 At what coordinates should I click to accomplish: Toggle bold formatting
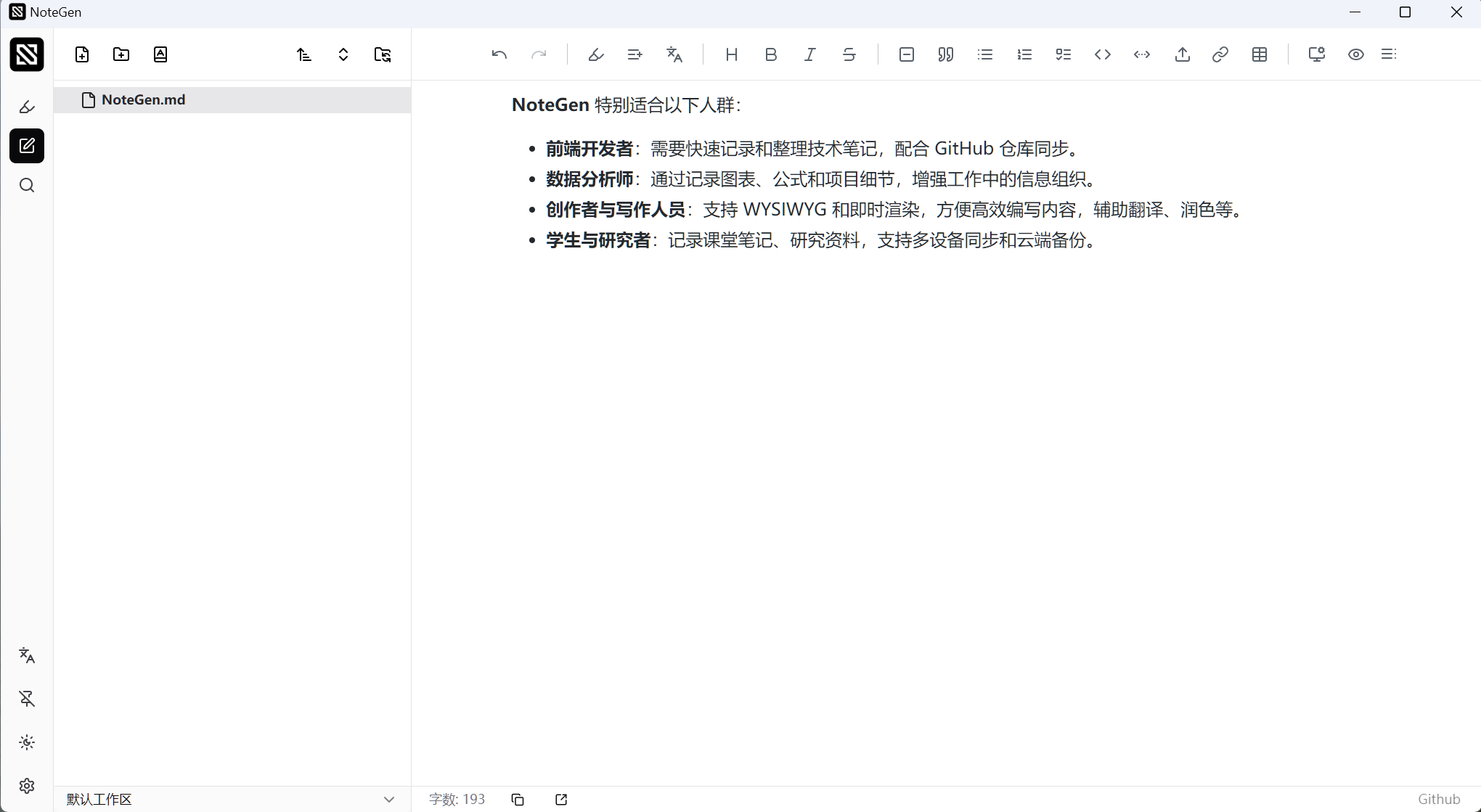(x=771, y=54)
